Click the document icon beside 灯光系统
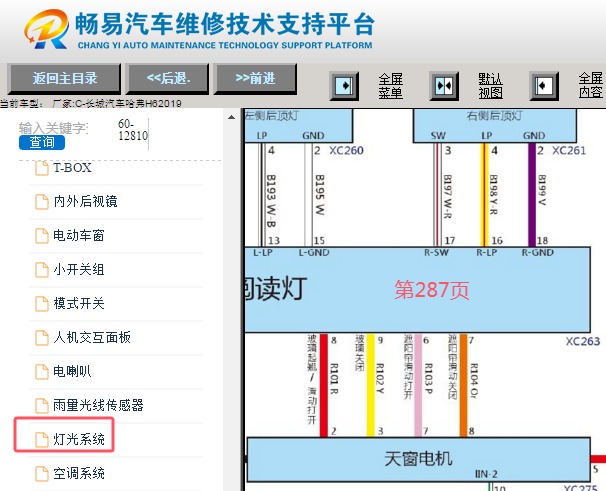The height and width of the screenshot is (491, 606). tap(42, 440)
